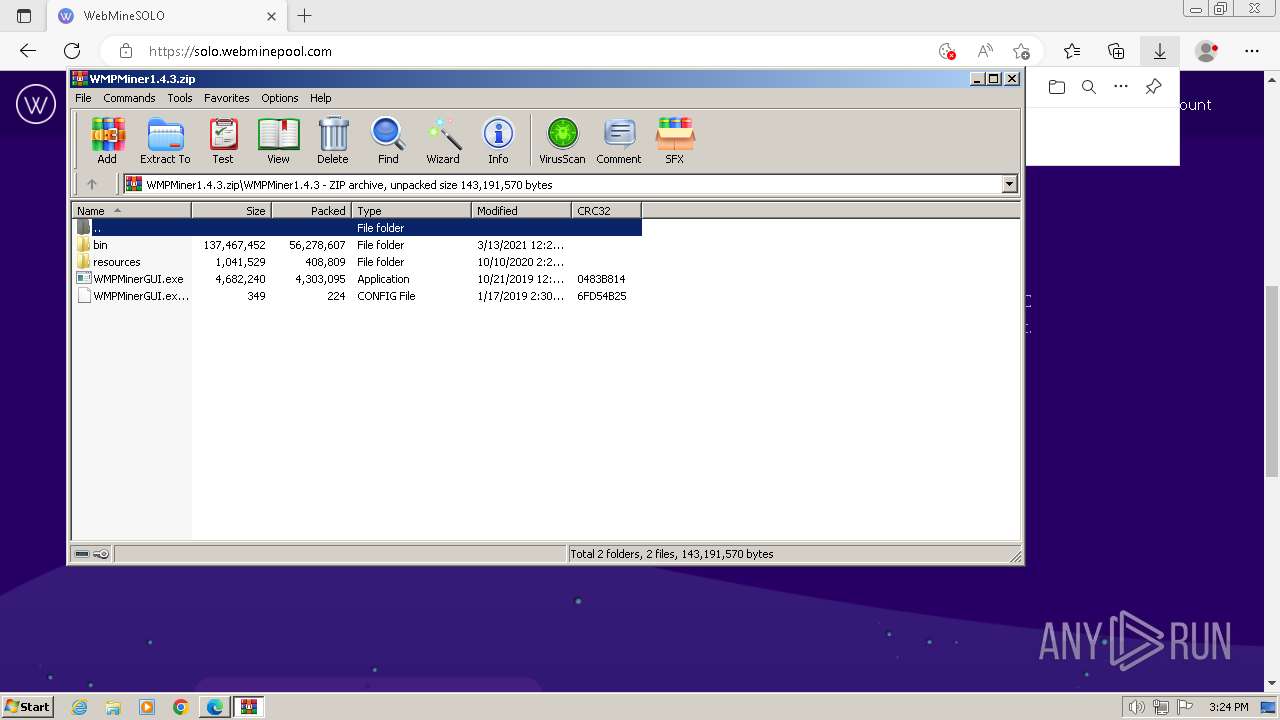The image size is (1280, 720).
Task: Close the WebMineSOLO tab
Action: (x=272, y=16)
